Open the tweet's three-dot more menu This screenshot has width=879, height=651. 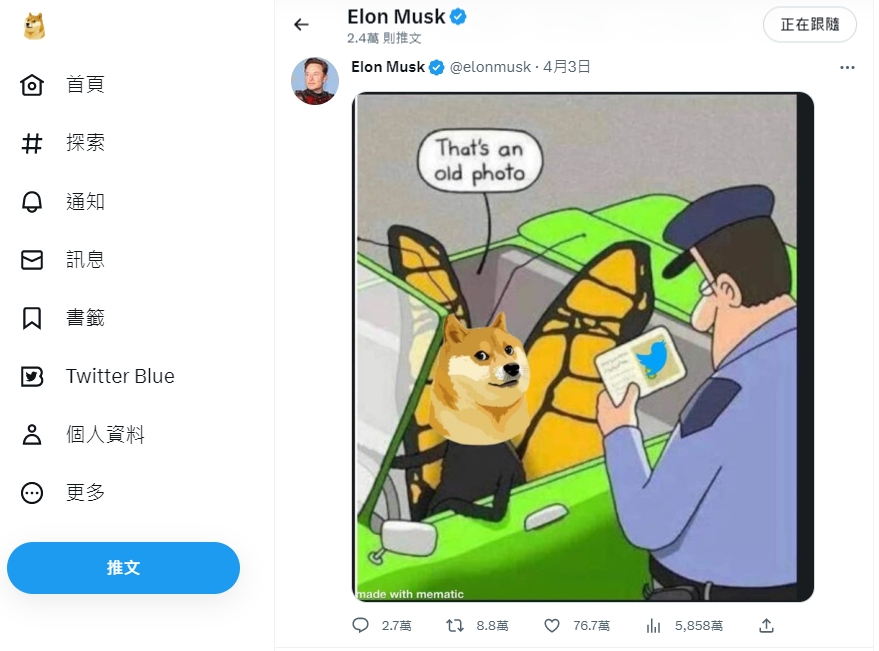coord(847,68)
